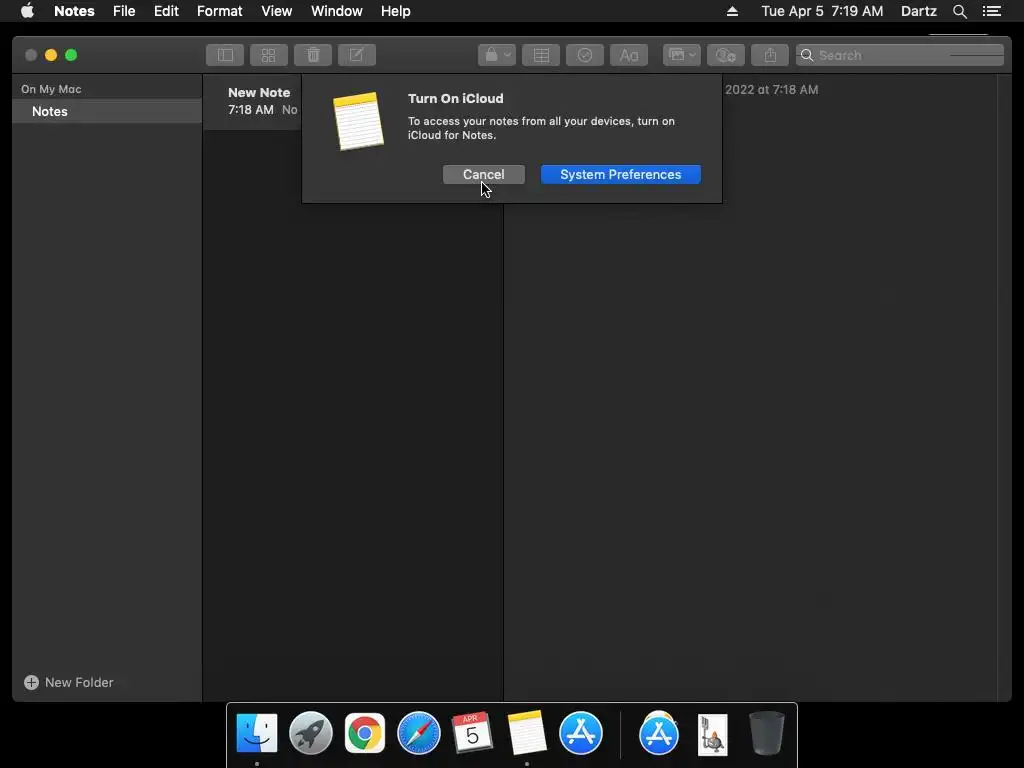Open System Preferences from dialog
1024x768 pixels.
pyautogui.click(x=620, y=174)
